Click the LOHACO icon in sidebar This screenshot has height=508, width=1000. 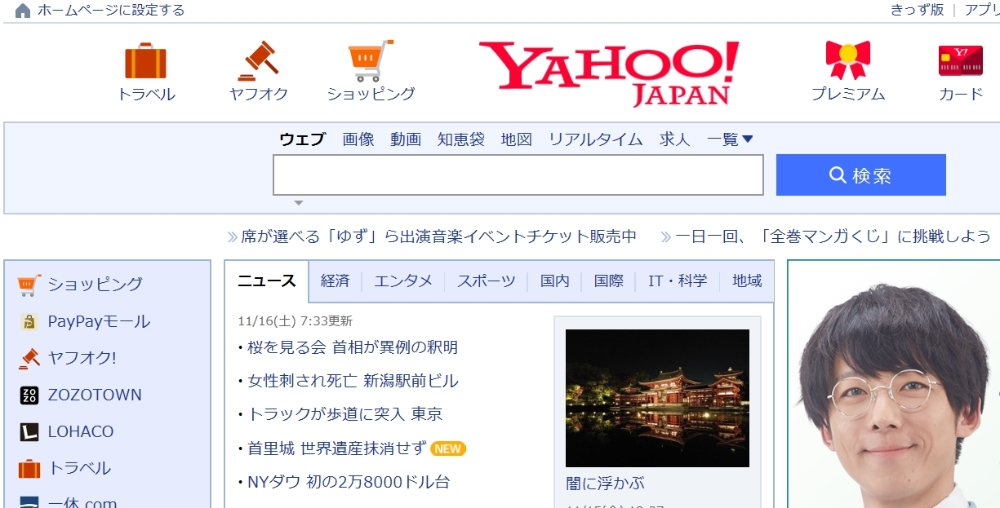[x=29, y=432]
